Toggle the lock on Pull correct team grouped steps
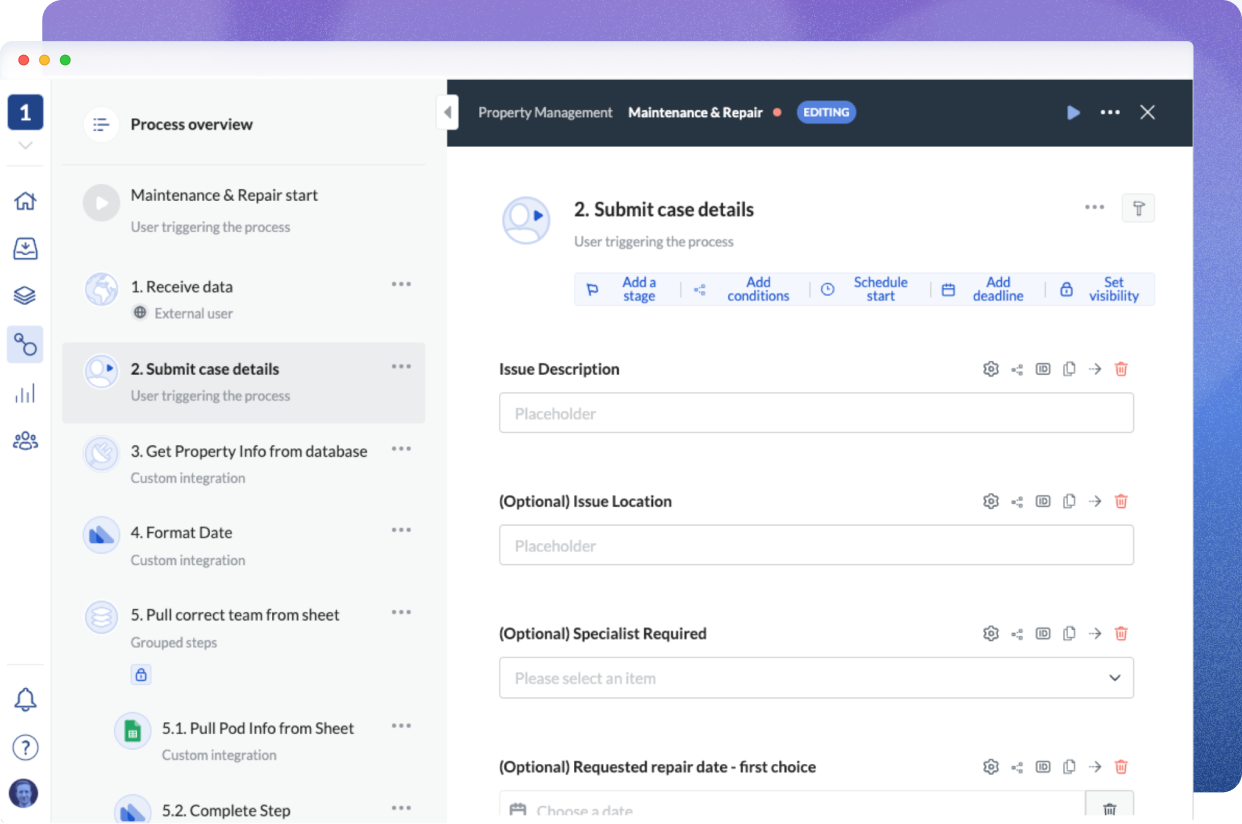 (141, 674)
